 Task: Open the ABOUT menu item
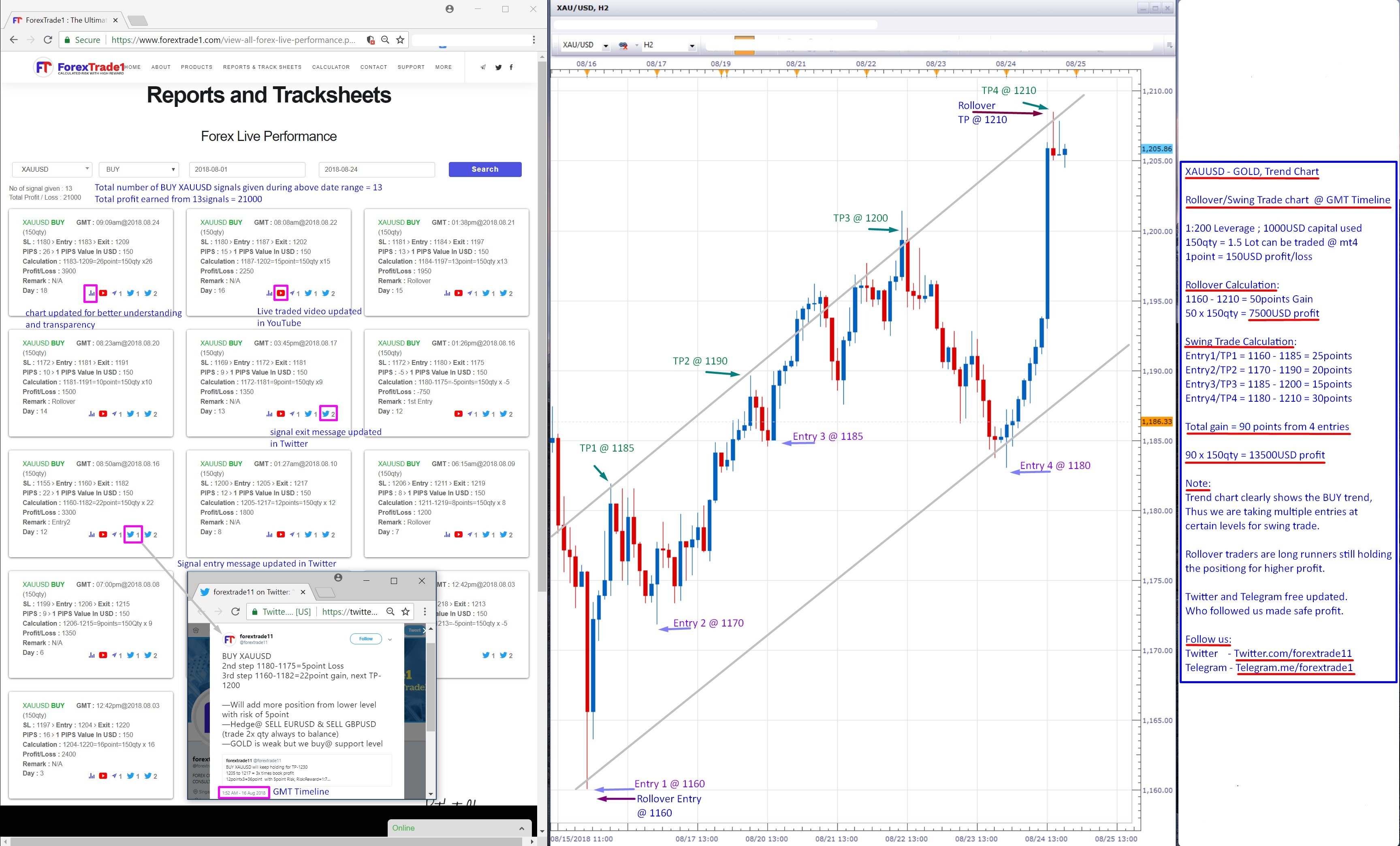(161, 67)
